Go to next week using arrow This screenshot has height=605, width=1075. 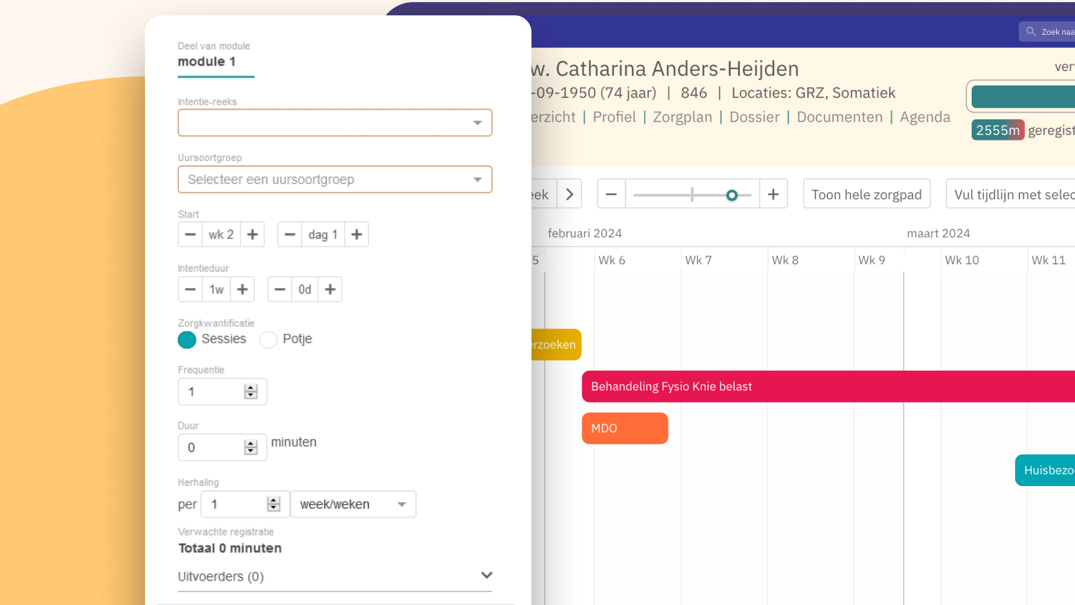click(x=569, y=194)
